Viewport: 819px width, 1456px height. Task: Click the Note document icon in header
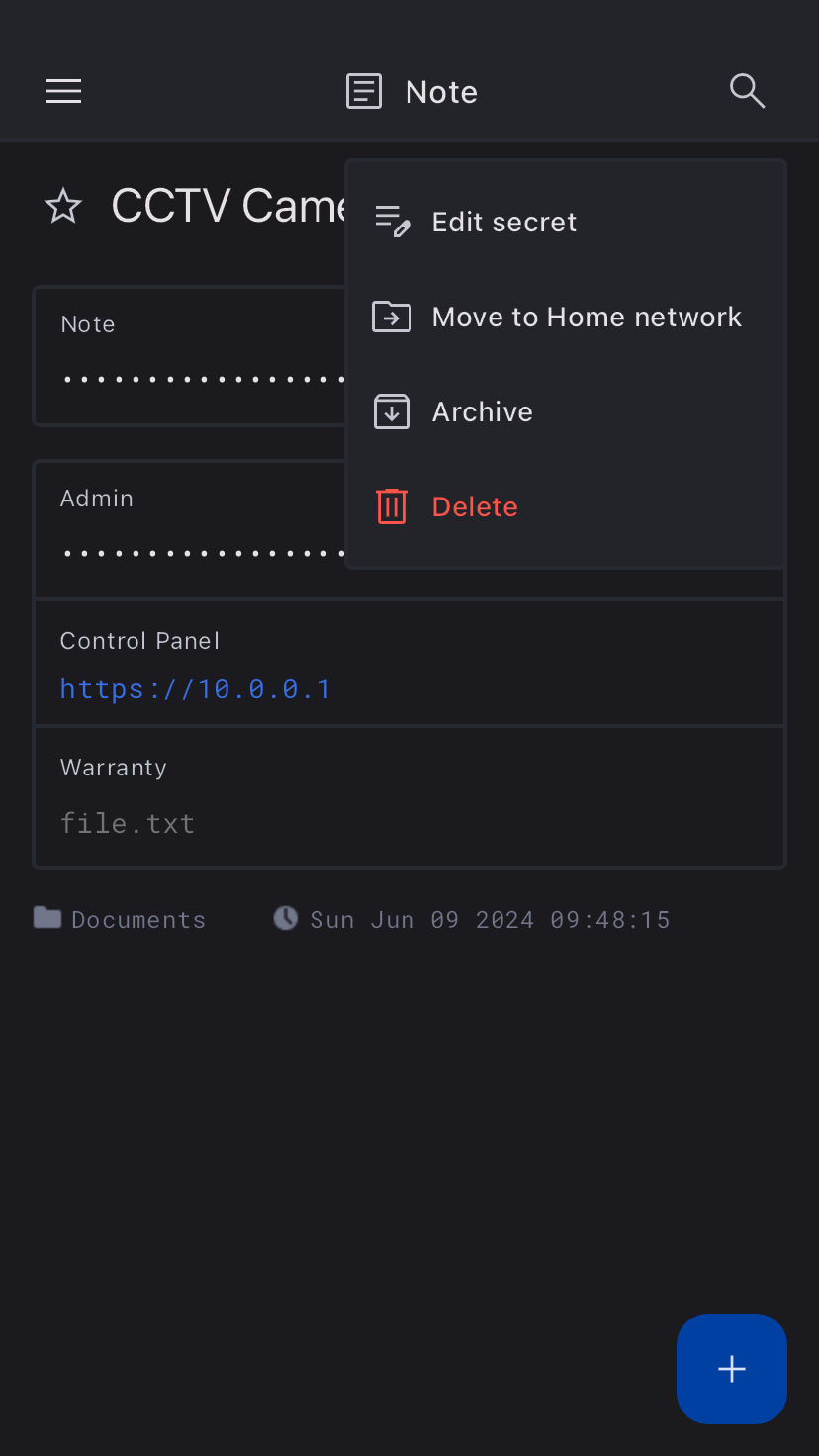[x=364, y=92]
